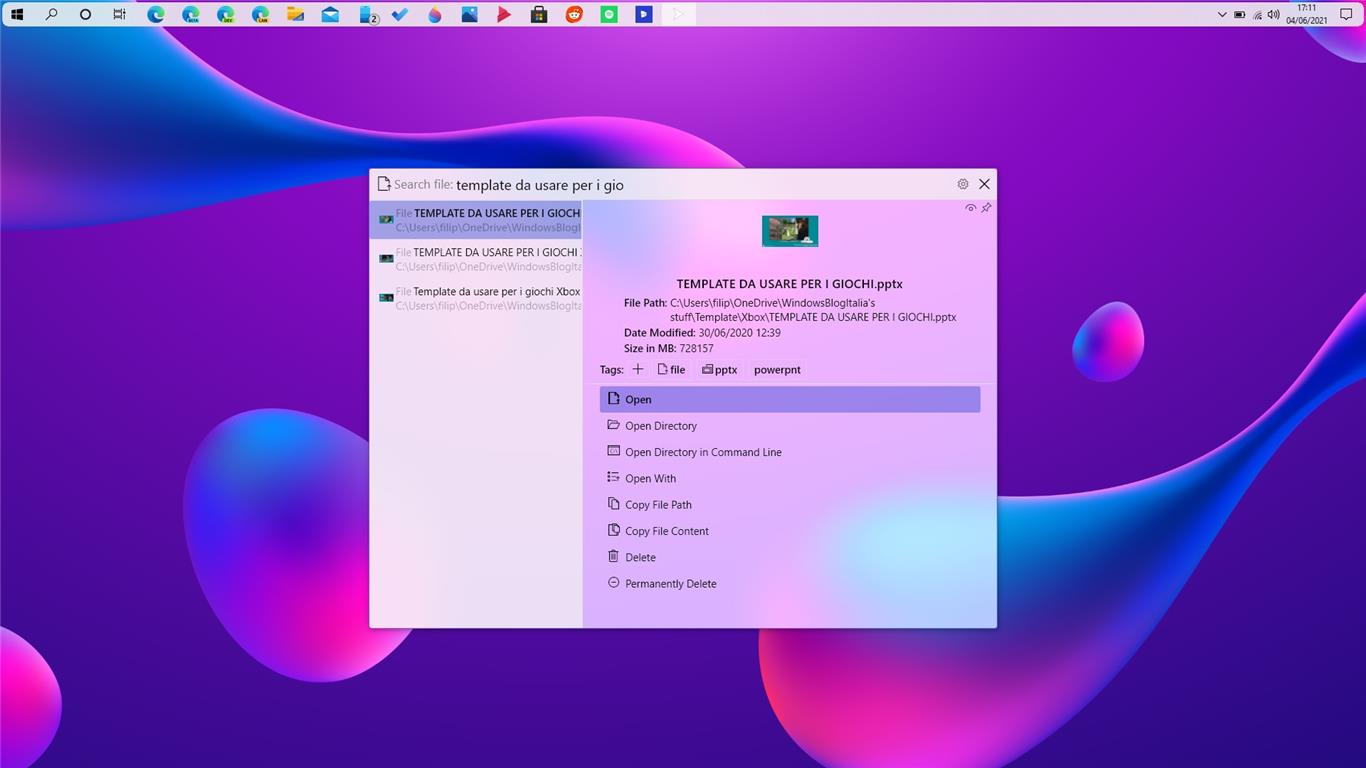The height and width of the screenshot is (768, 1366).
Task: Click Copy File Path action
Action: [x=658, y=505]
